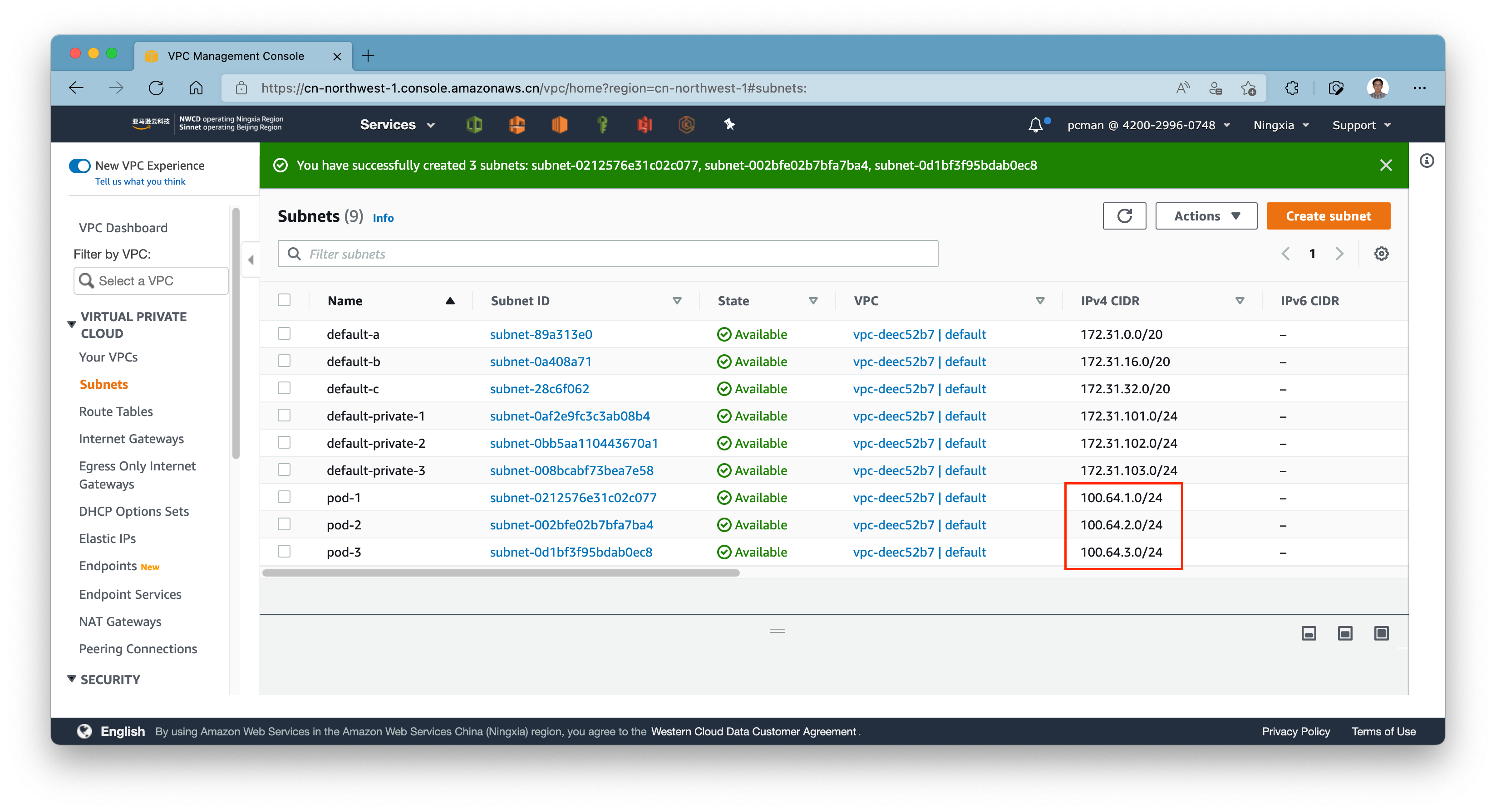Open the read aloud icon in address bar
The image size is (1496, 812).
click(x=1182, y=88)
